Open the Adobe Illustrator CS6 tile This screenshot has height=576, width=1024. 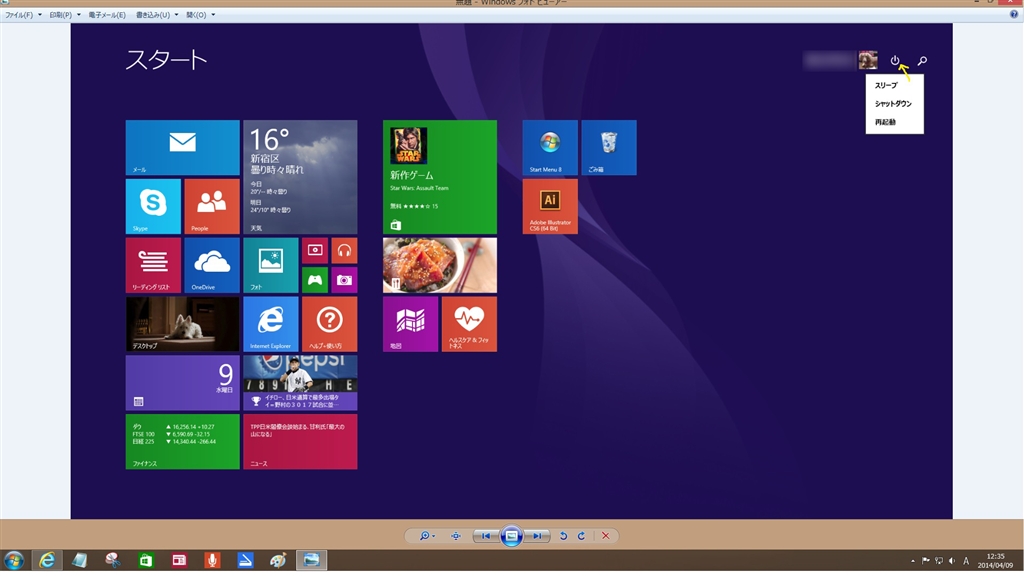click(x=550, y=206)
